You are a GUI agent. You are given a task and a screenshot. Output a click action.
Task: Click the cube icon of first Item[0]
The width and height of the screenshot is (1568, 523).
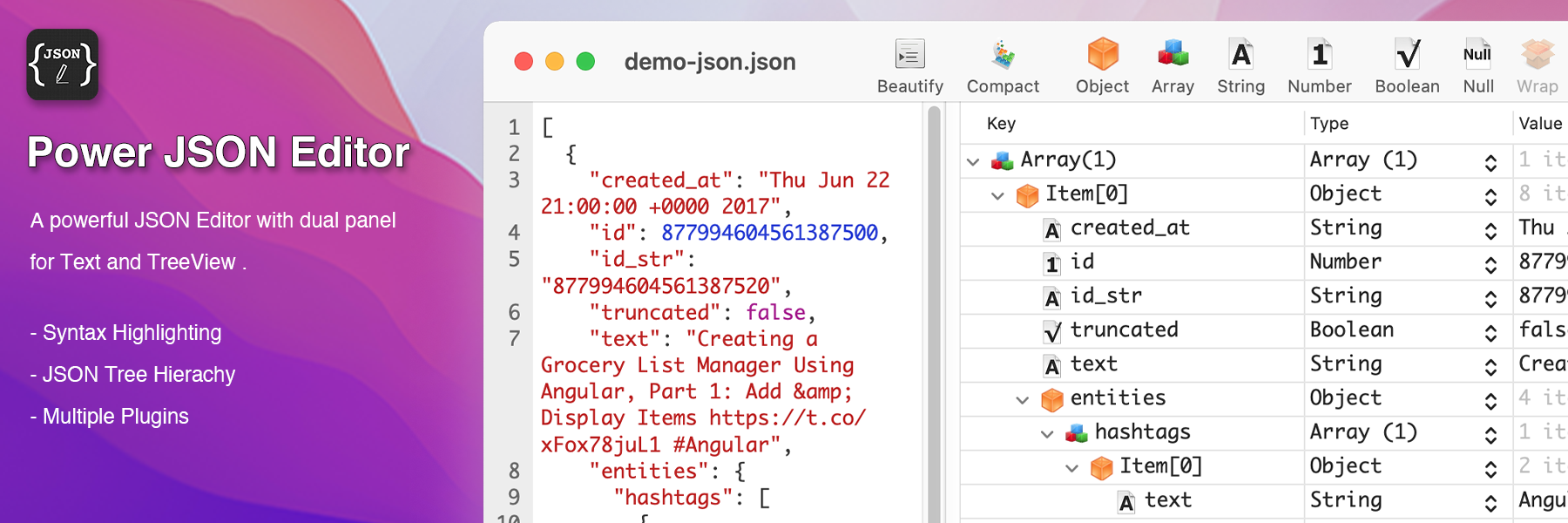pos(1027,194)
